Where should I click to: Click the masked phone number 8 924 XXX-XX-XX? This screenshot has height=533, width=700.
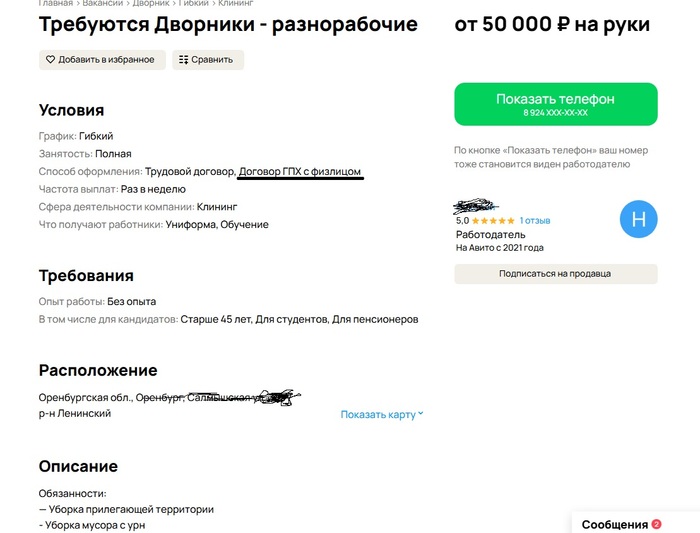[x=555, y=113]
